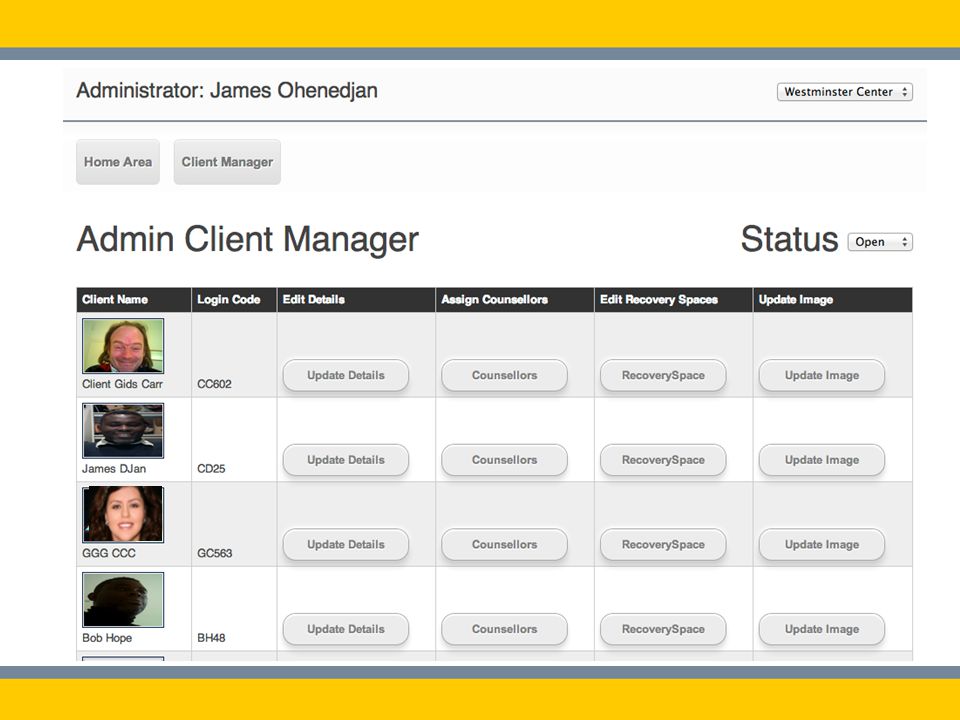Click the name James DJan
This screenshot has height=720, width=960.
114,468
